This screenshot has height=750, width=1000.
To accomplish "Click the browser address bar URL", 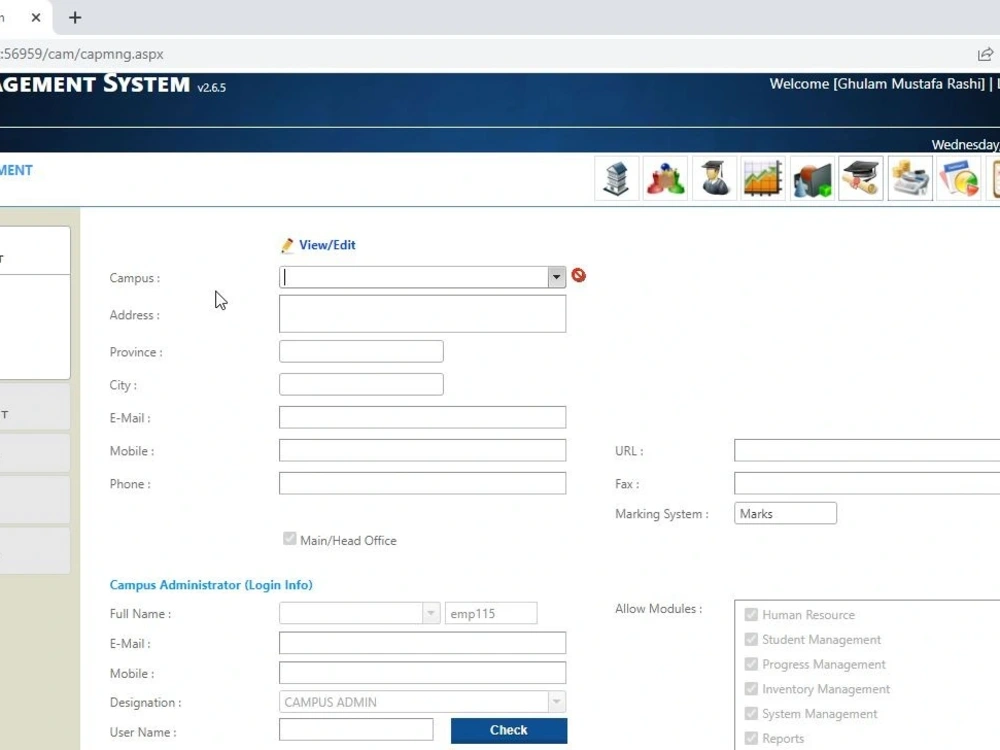I will tap(82, 54).
